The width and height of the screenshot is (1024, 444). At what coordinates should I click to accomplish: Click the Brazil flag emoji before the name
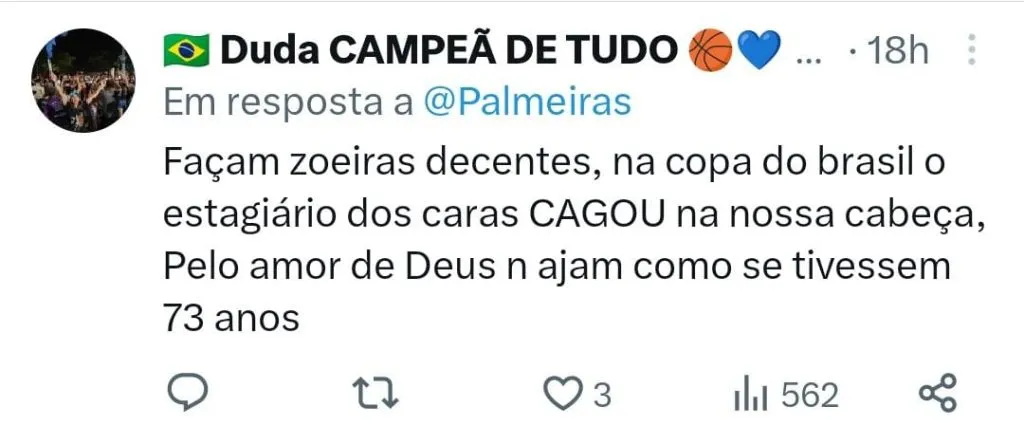click(186, 51)
